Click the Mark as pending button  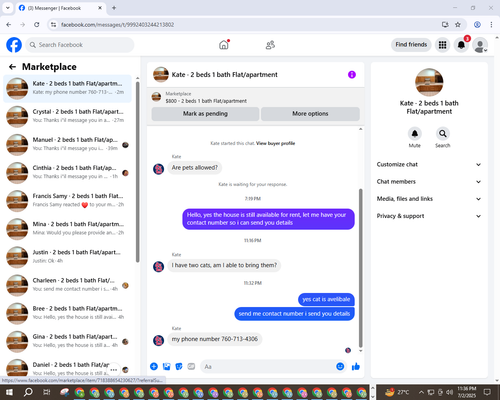(205, 114)
